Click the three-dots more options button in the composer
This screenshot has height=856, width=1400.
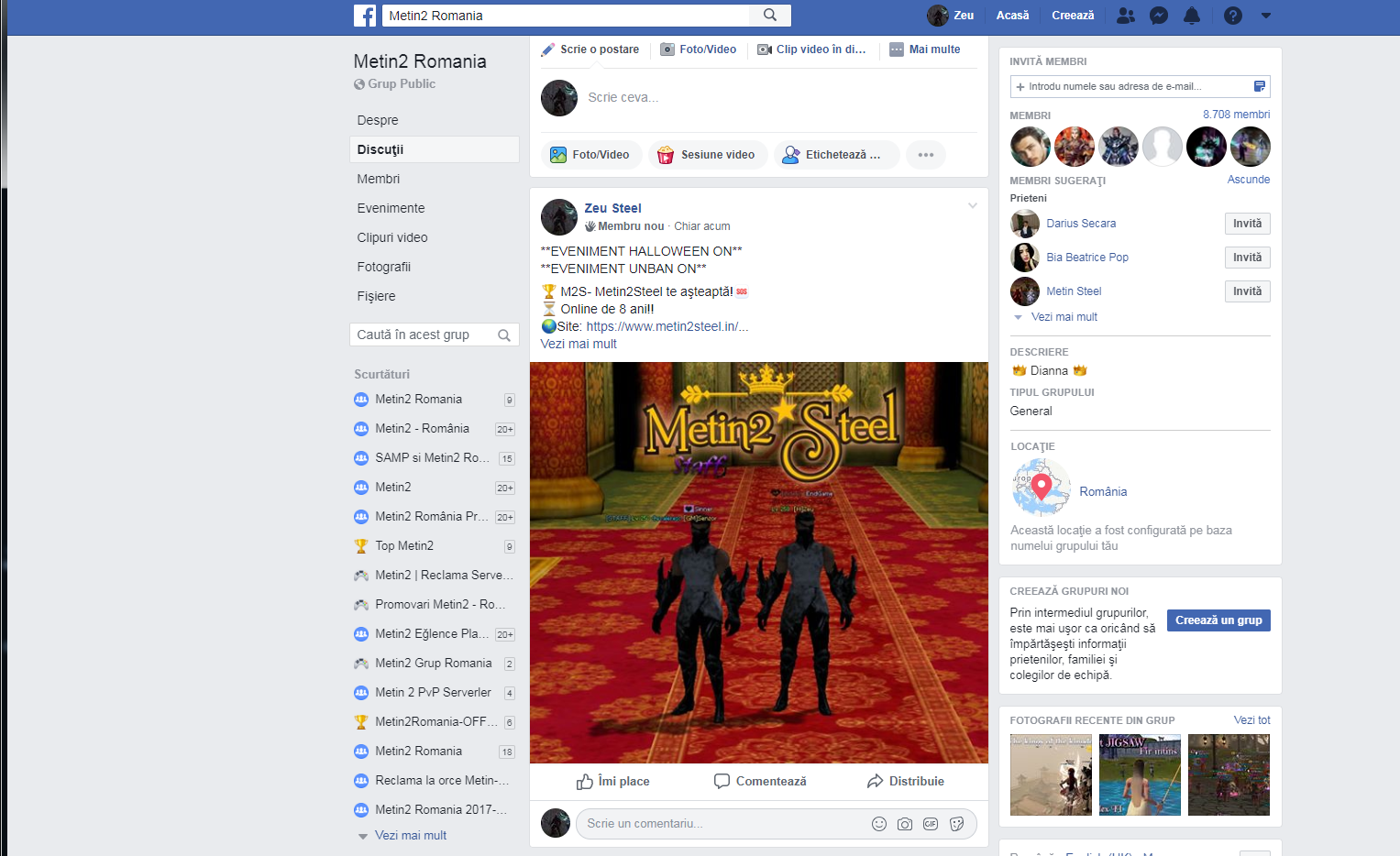(x=926, y=155)
